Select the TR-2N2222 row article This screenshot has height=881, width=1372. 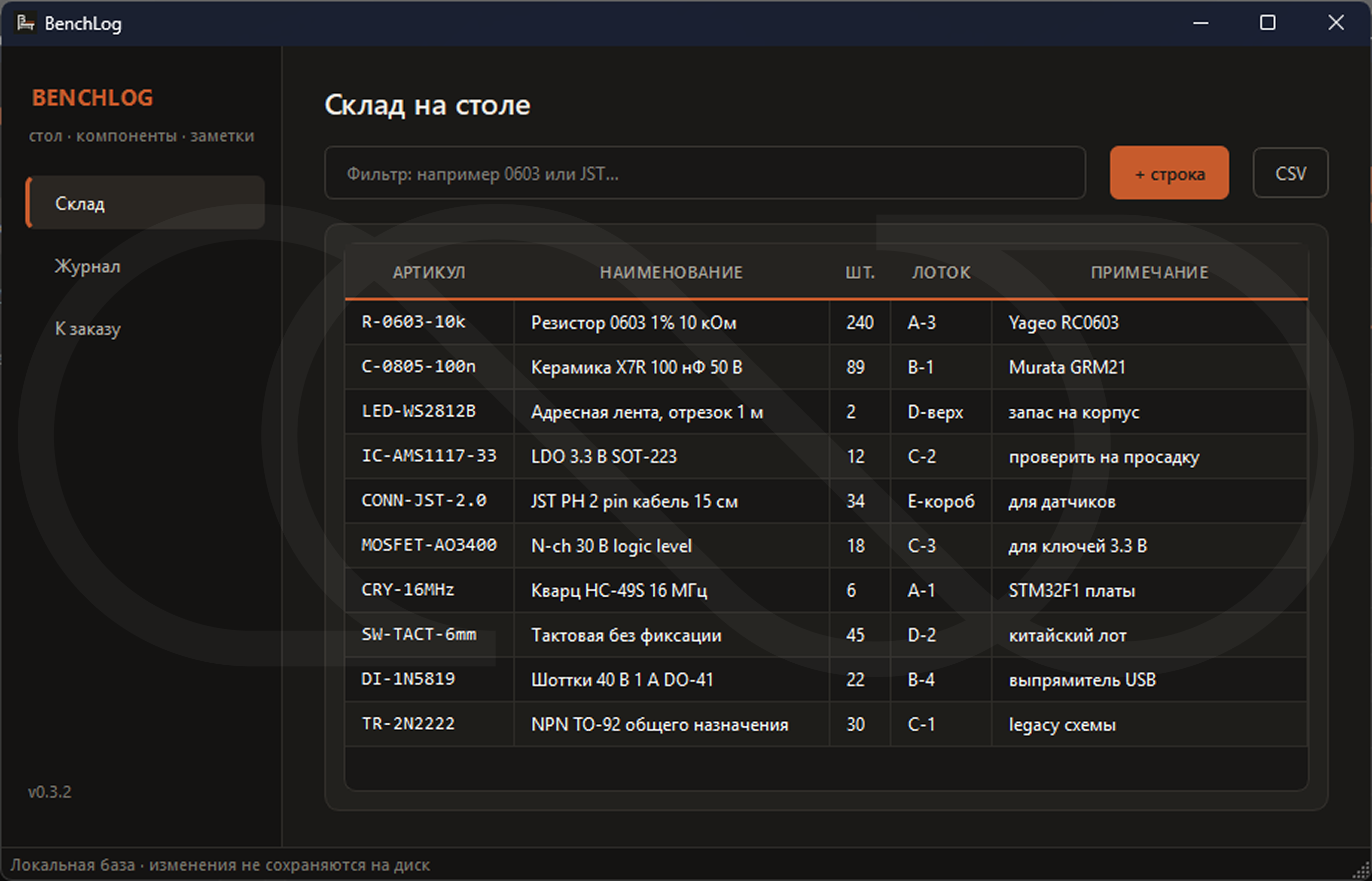(408, 724)
